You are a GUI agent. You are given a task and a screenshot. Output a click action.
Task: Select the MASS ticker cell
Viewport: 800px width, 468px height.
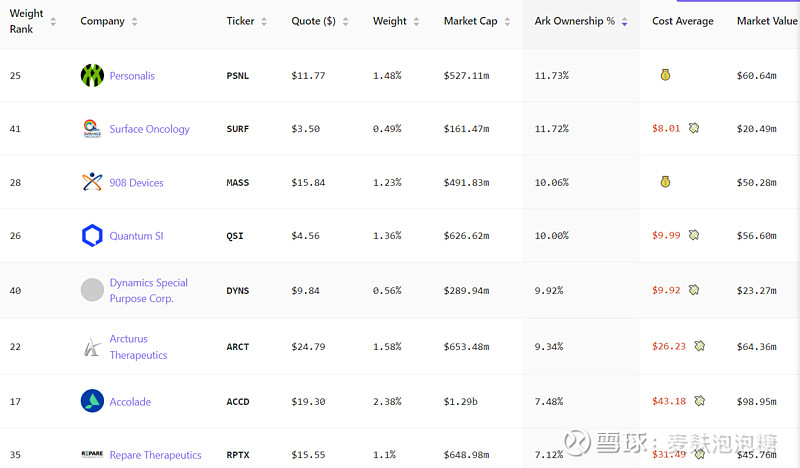point(238,182)
